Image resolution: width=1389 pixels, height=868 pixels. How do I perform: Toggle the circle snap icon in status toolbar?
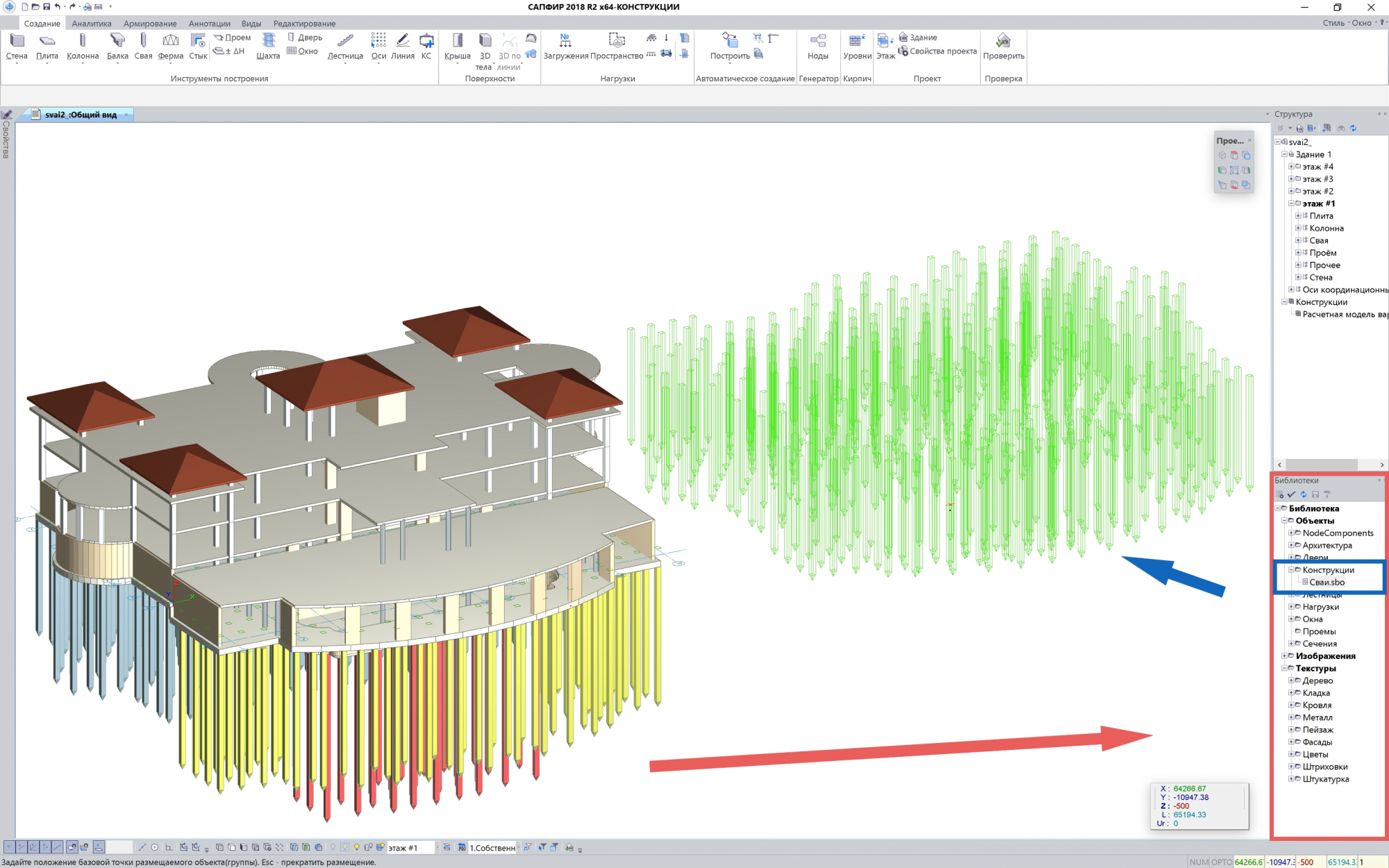coord(155,847)
